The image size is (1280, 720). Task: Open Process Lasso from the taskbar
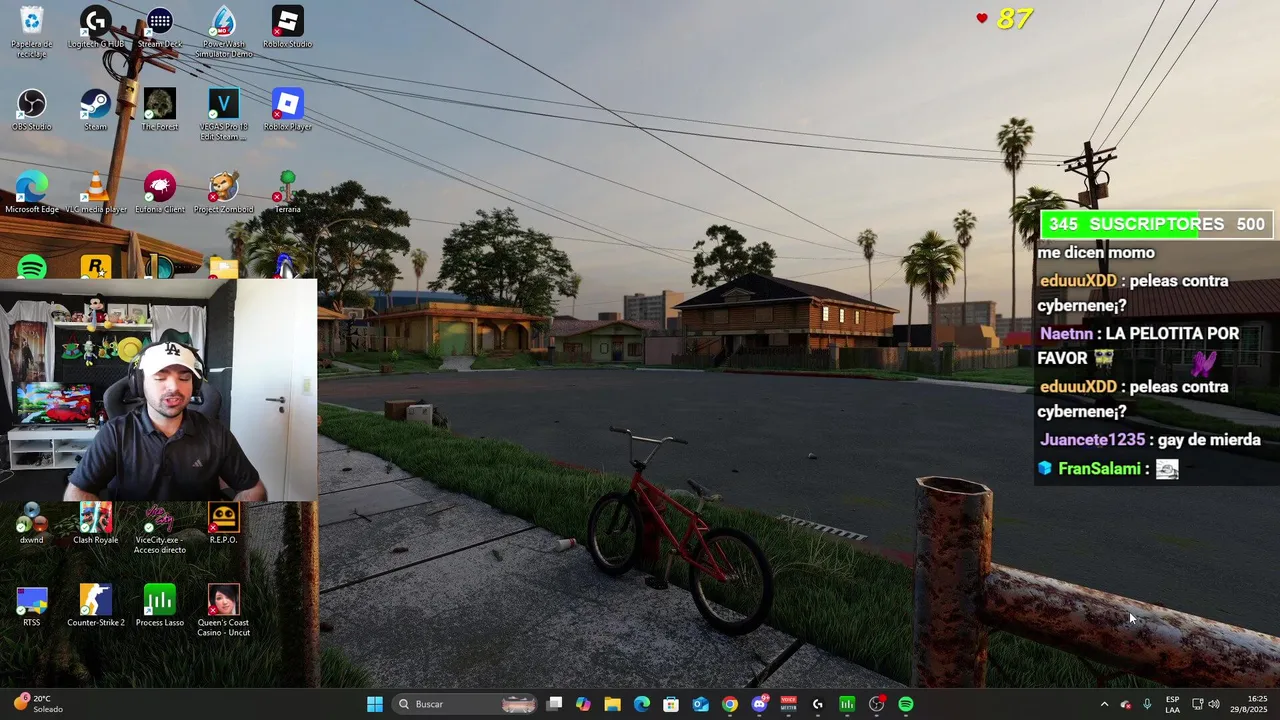(847, 704)
